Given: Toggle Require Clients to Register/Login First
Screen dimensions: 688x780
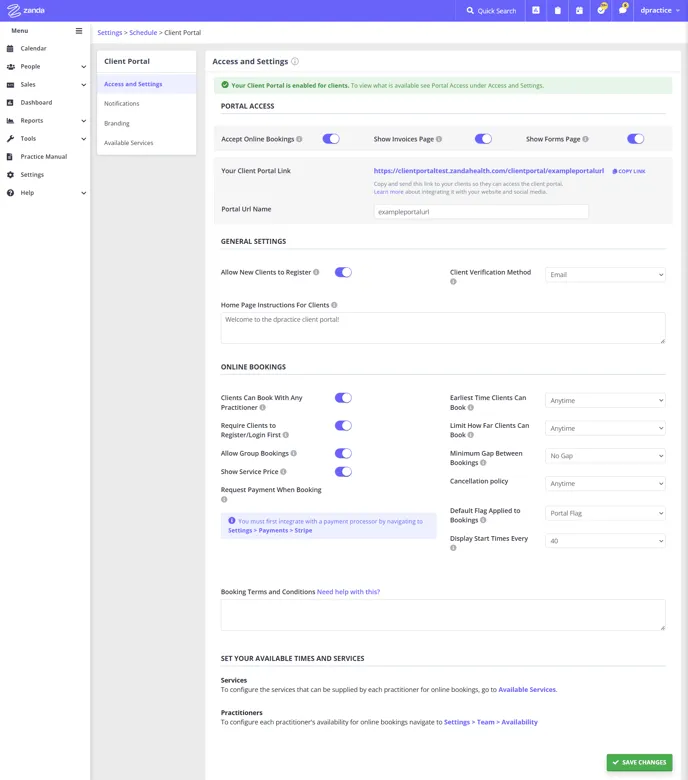Looking at the screenshot, I should click(343, 426).
